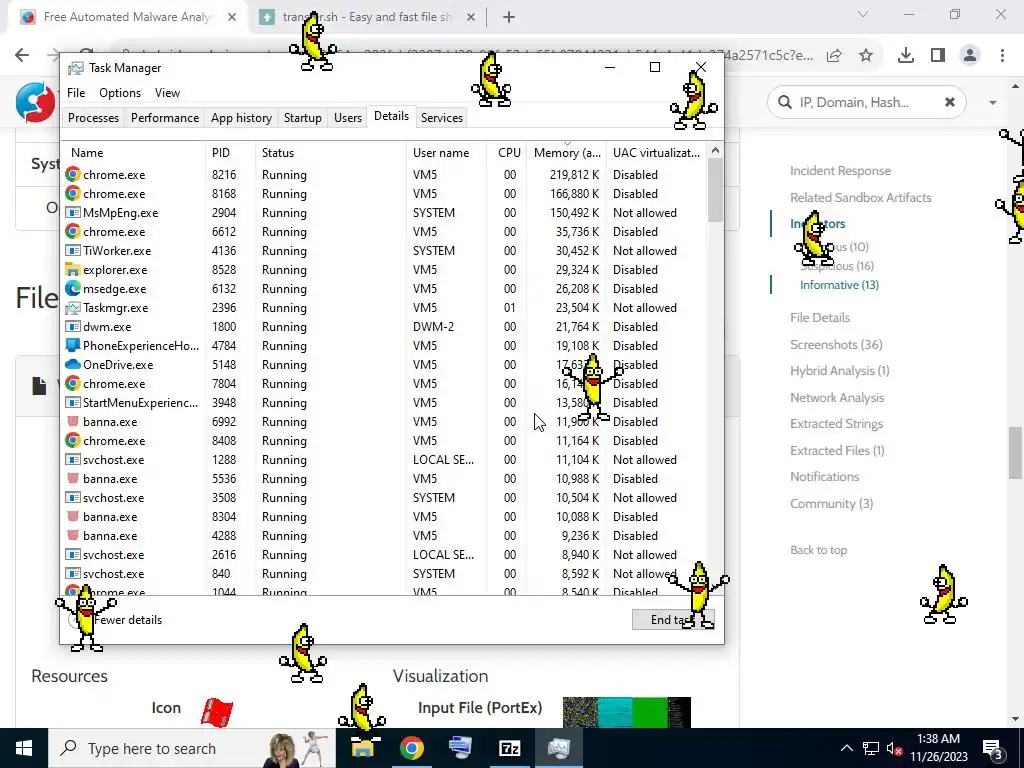Screen dimensions: 1024x768
Task: Select the banna.exe row with PID 6992
Action: [x=385, y=422]
